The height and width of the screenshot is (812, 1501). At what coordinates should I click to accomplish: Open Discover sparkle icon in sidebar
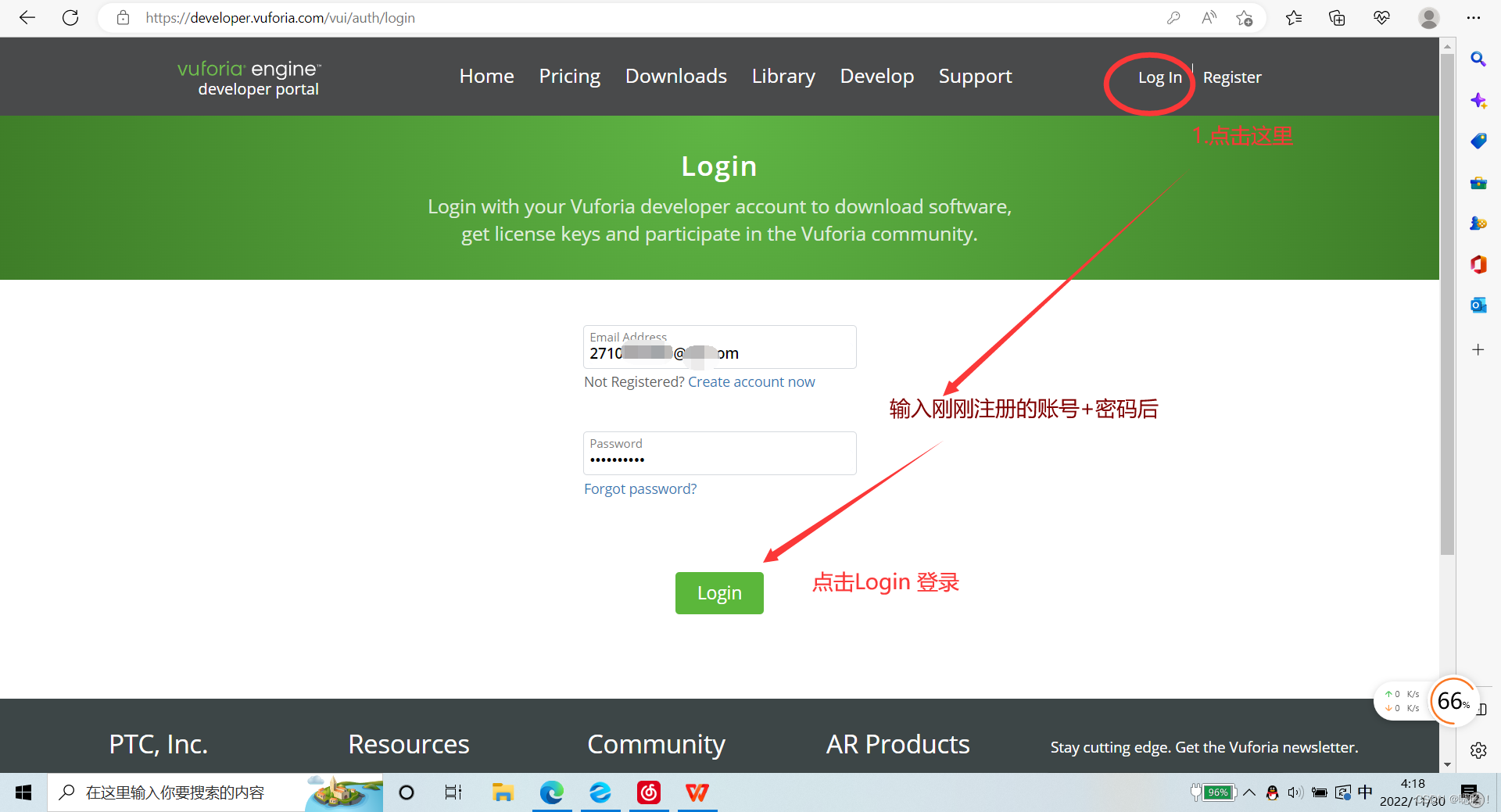coord(1478,100)
